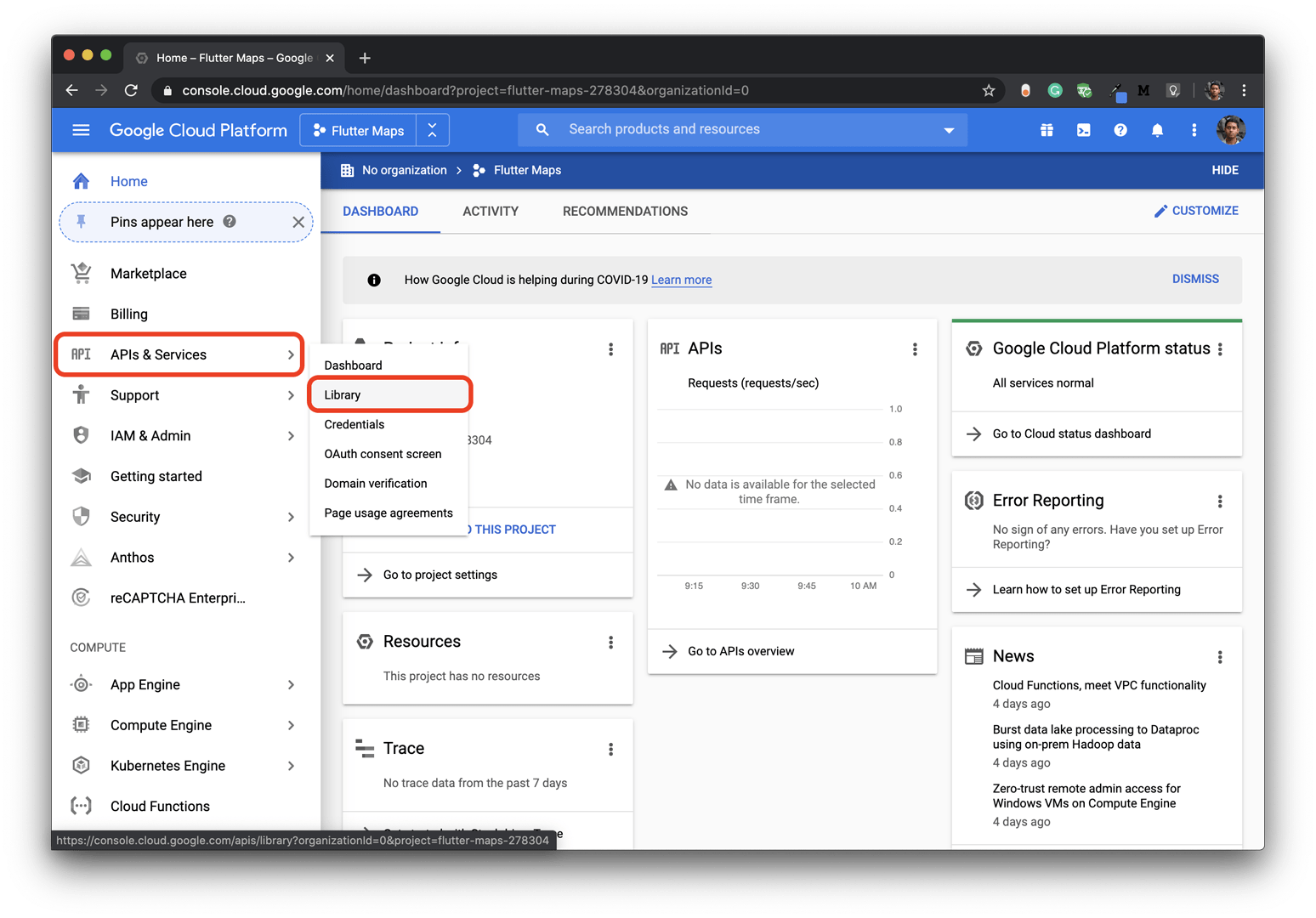
Task: Expand the App Engine submenu arrow
Action: [290, 684]
